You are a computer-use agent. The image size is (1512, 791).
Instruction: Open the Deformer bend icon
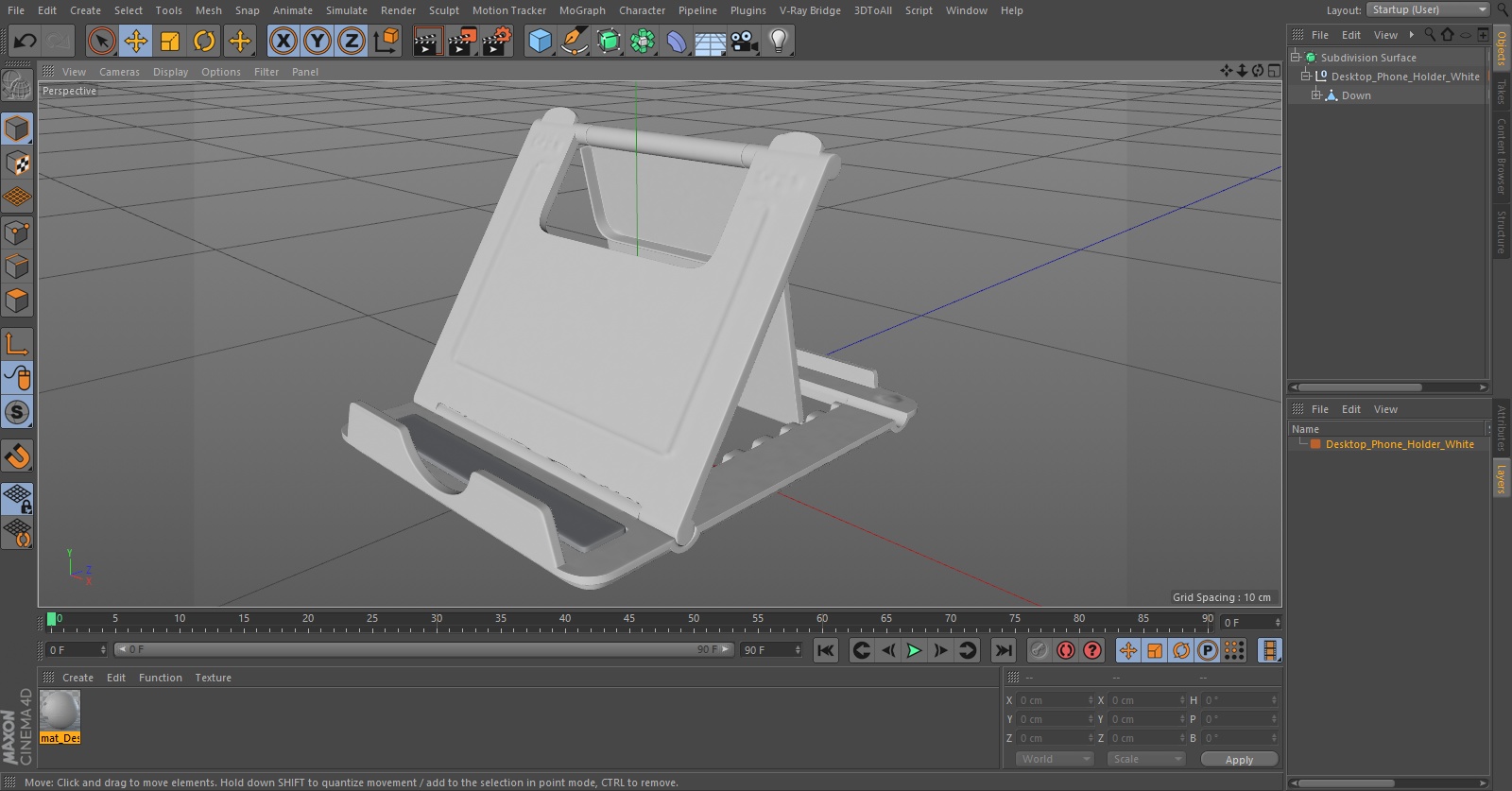coord(677,41)
